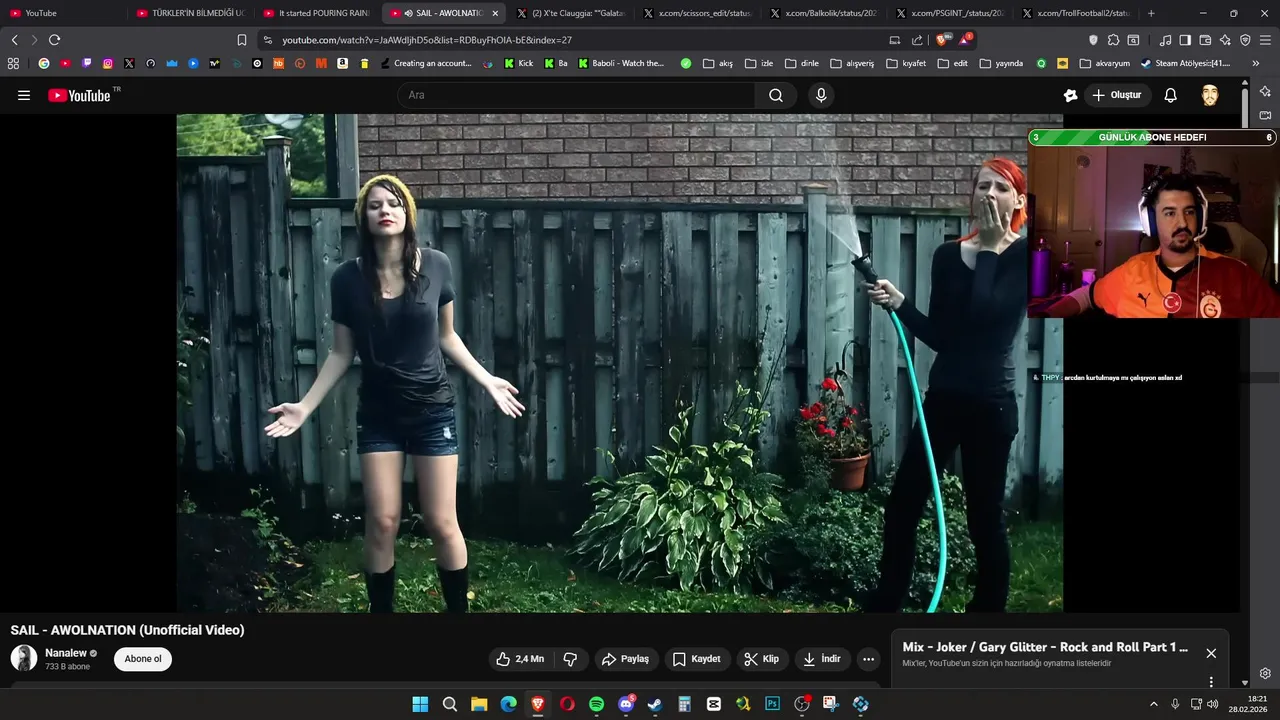Start voice search with microphone icon
The height and width of the screenshot is (720, 1280).
point(821,95)
